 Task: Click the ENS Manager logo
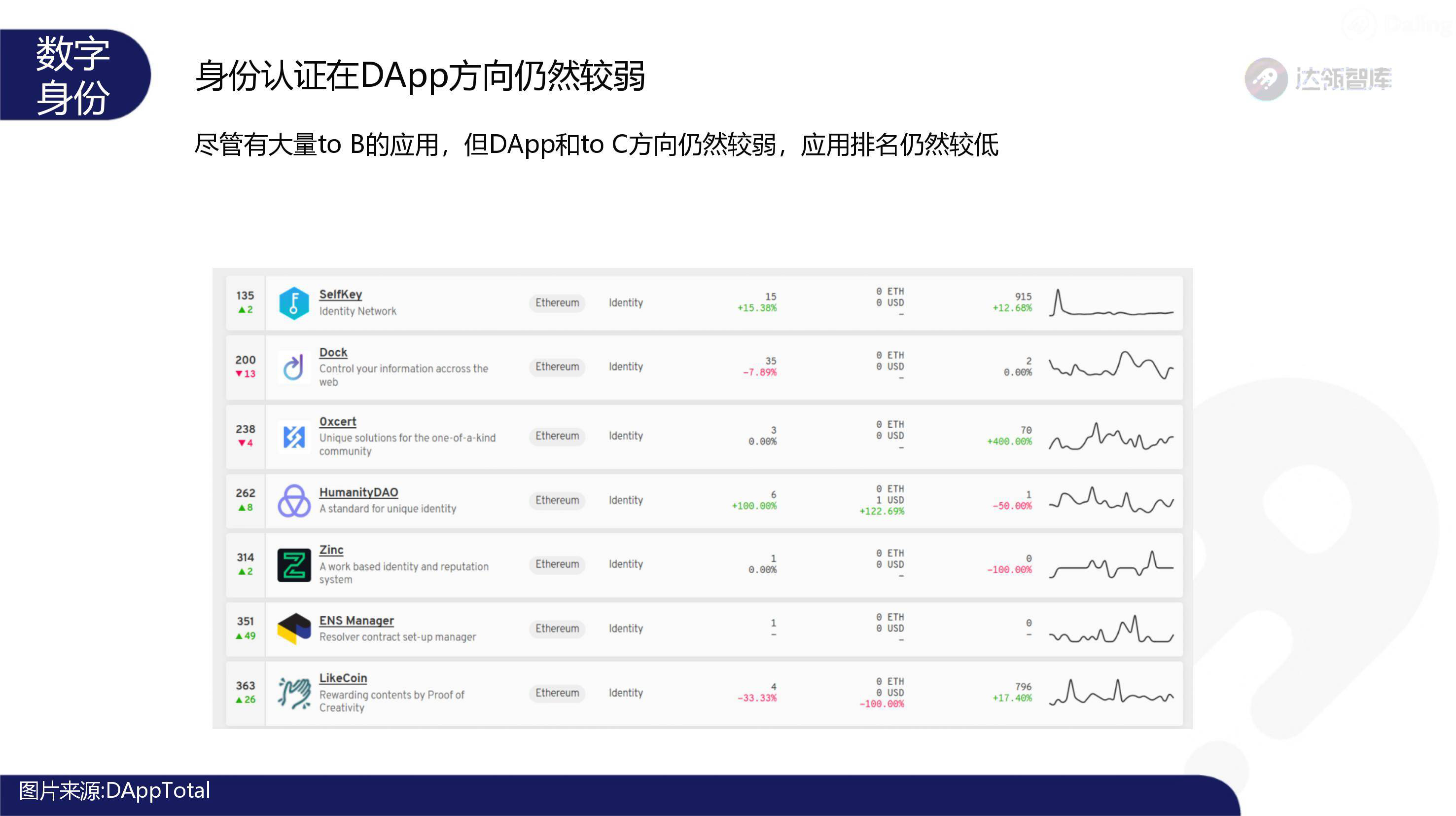pos(294,629)
